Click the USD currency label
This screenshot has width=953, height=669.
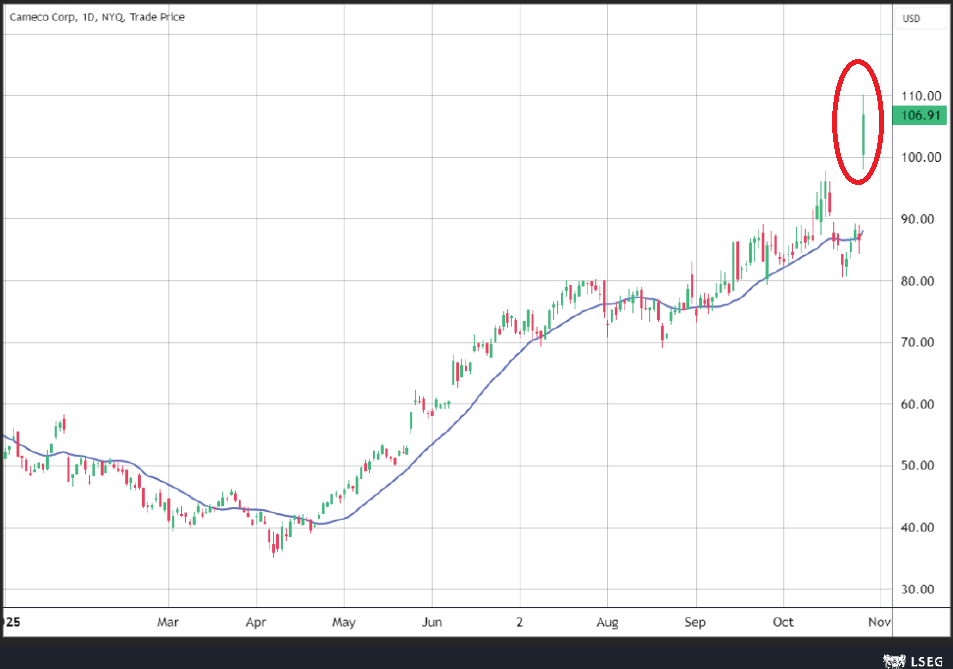pyautogui.click(x=911, y=18)
